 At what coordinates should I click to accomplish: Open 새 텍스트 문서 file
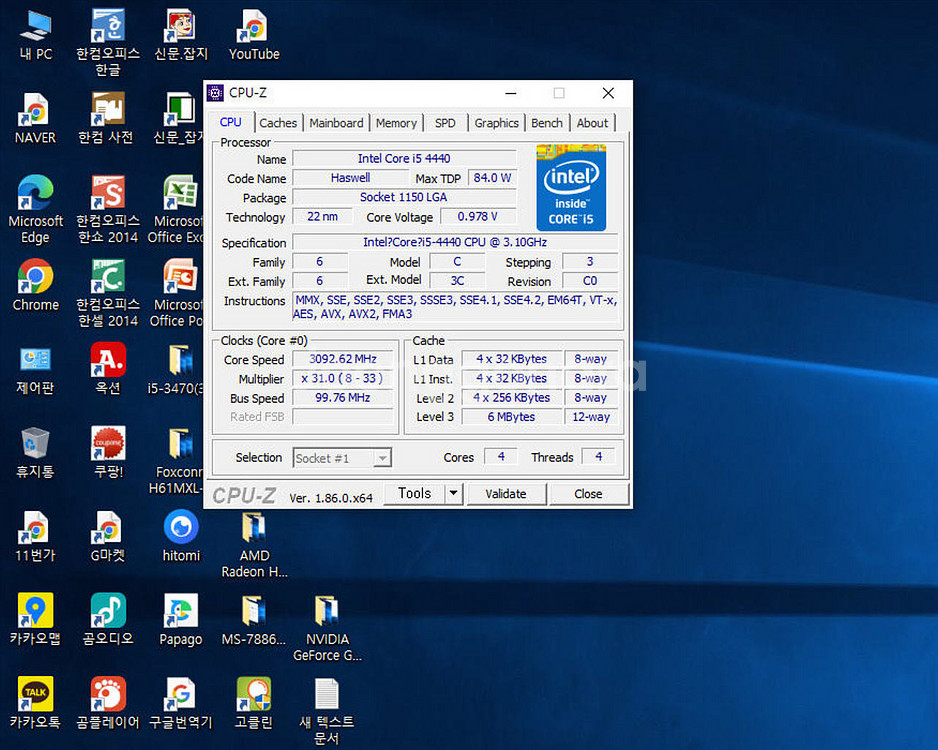pyautogui.click(x=327, y=712)
